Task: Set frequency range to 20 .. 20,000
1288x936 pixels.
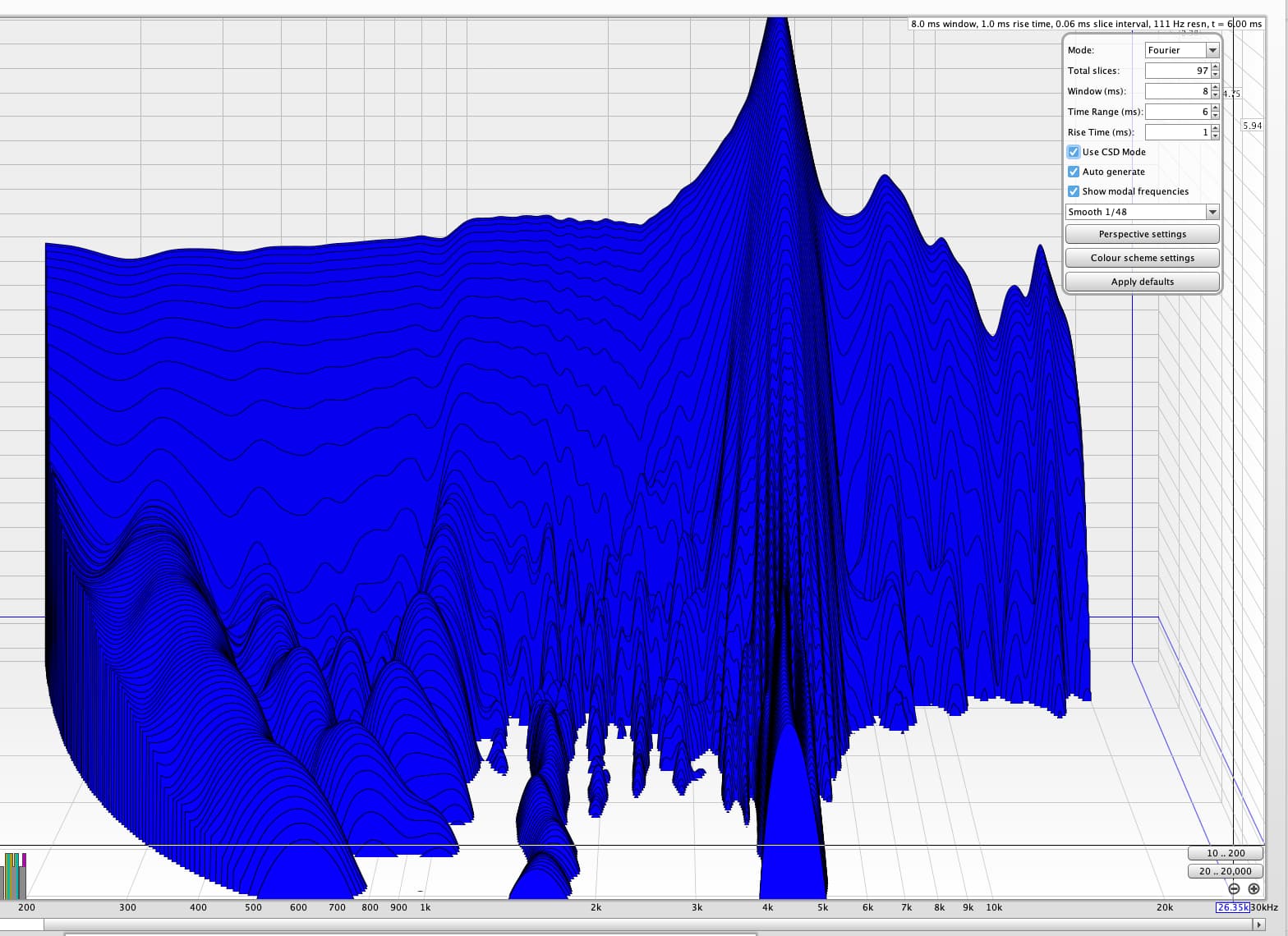Action: [1225, 871]
